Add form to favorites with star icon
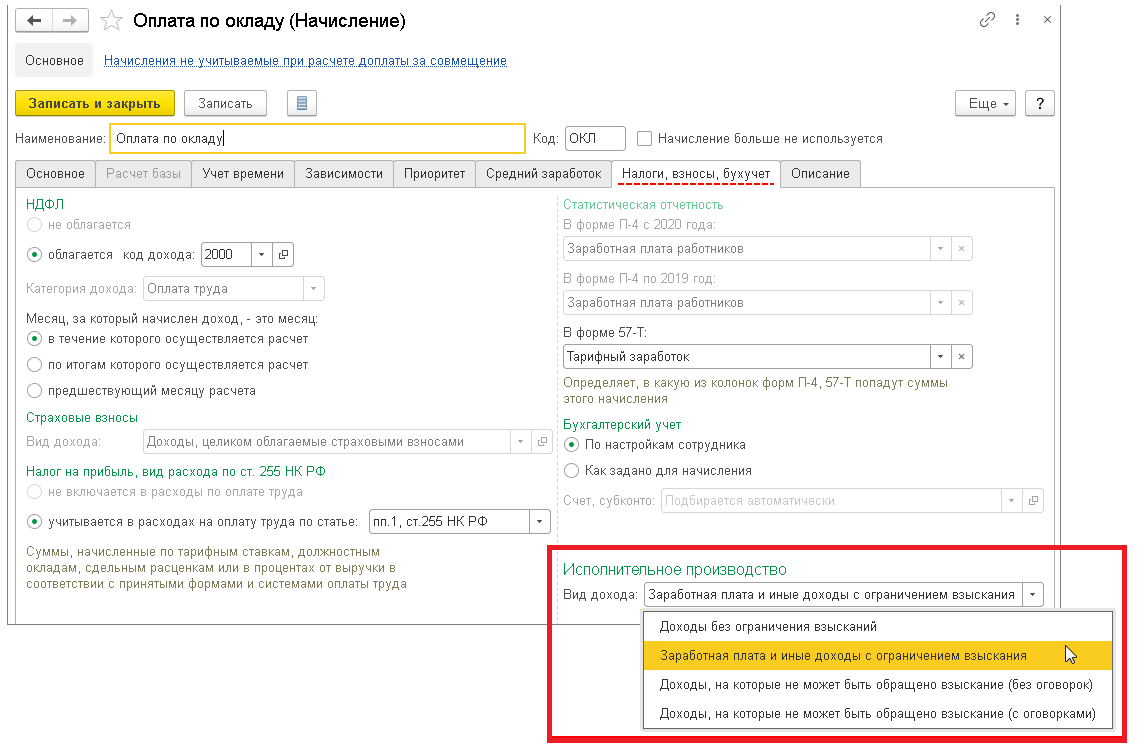The image size is (1141, 754). pos(113,20)
